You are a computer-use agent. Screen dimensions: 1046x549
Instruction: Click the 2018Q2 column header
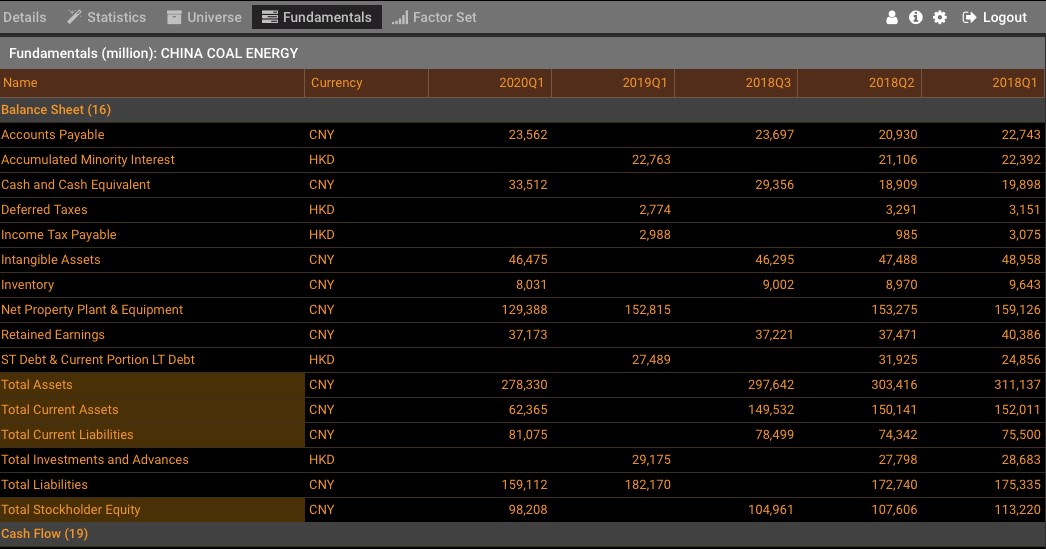[x=859, y=83]
